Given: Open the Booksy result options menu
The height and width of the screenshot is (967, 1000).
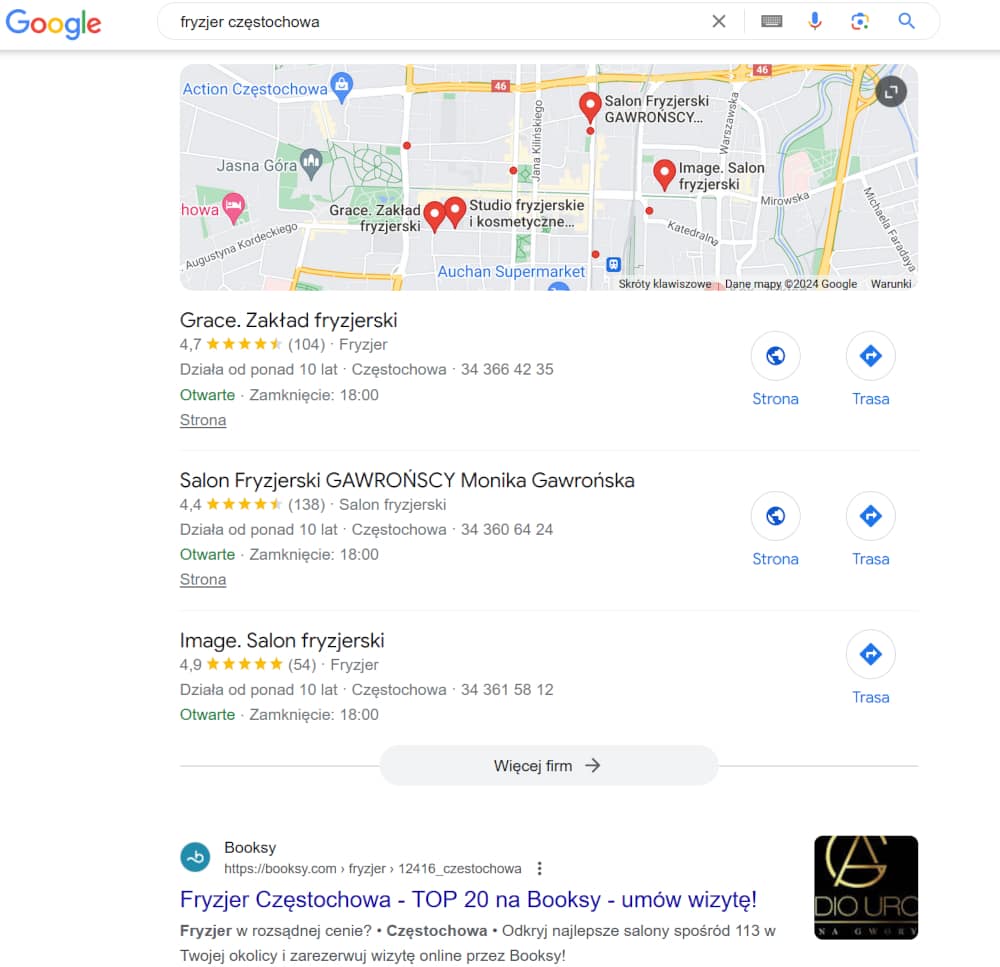Looking at the screenshot, I should pos(540,868).
